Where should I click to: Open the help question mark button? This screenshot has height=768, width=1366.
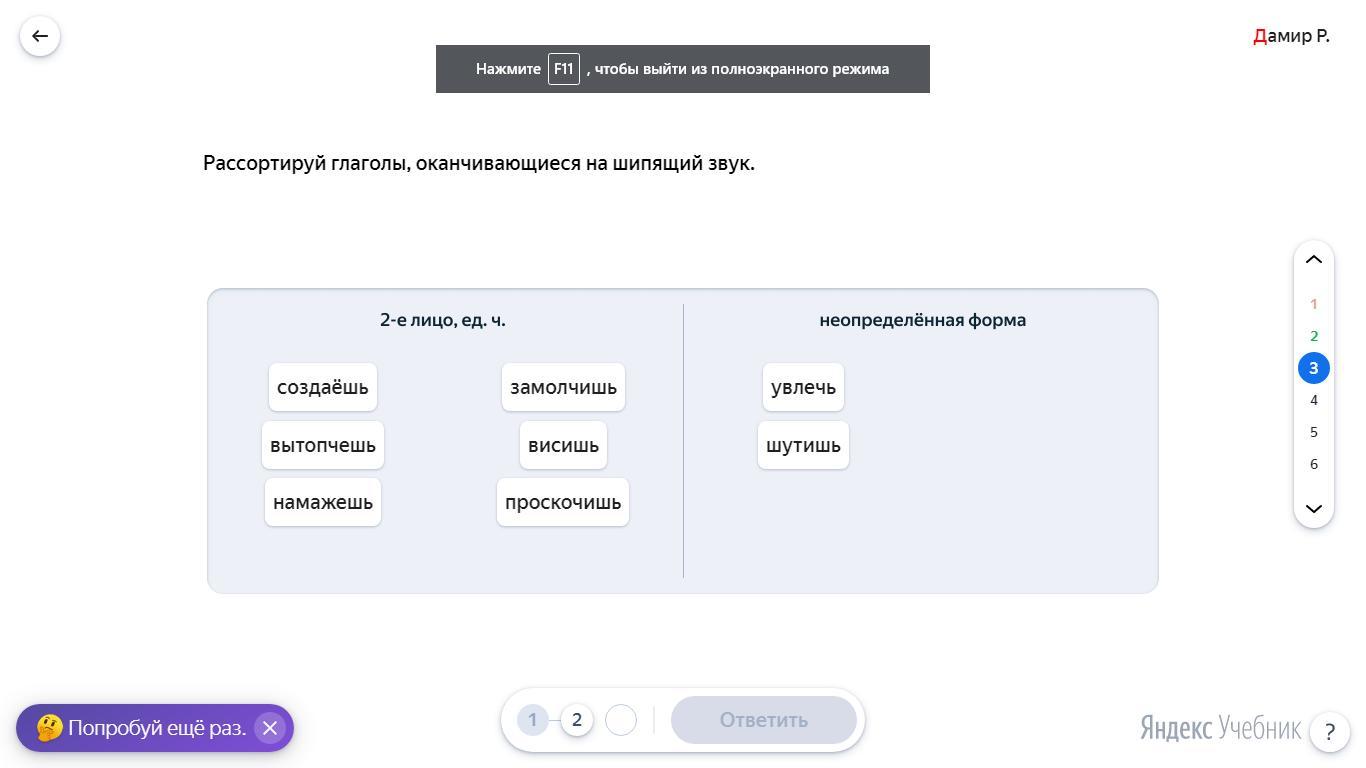point(1329,731)
